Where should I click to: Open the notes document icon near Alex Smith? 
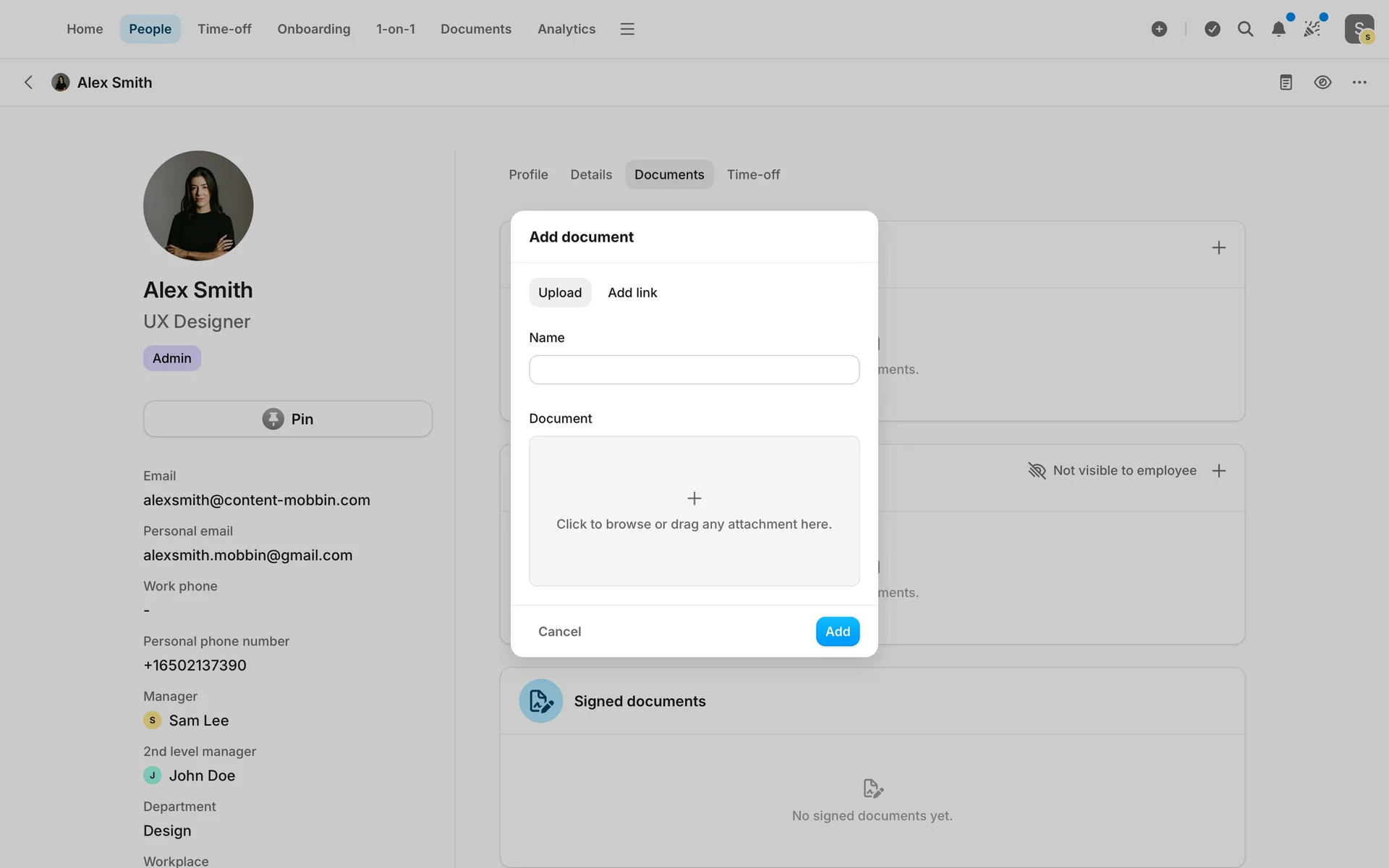point(1286,82)
